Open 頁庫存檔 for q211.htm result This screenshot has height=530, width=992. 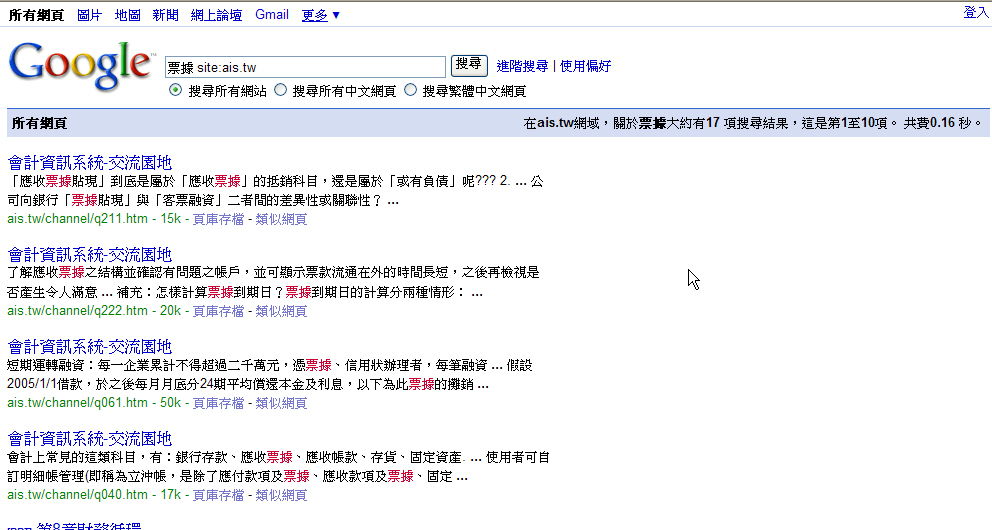pos(218,219)
